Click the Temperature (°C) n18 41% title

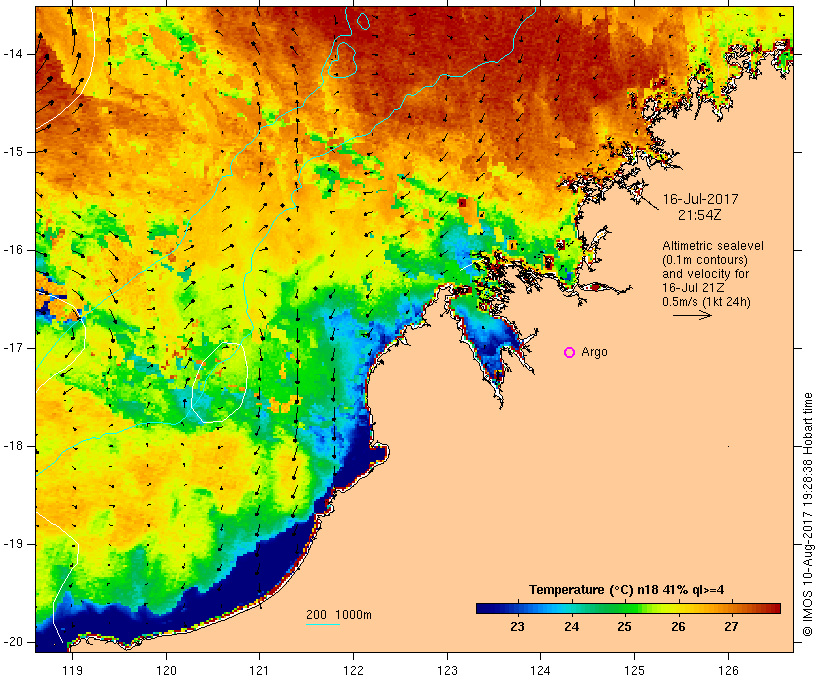pos(627,590)
